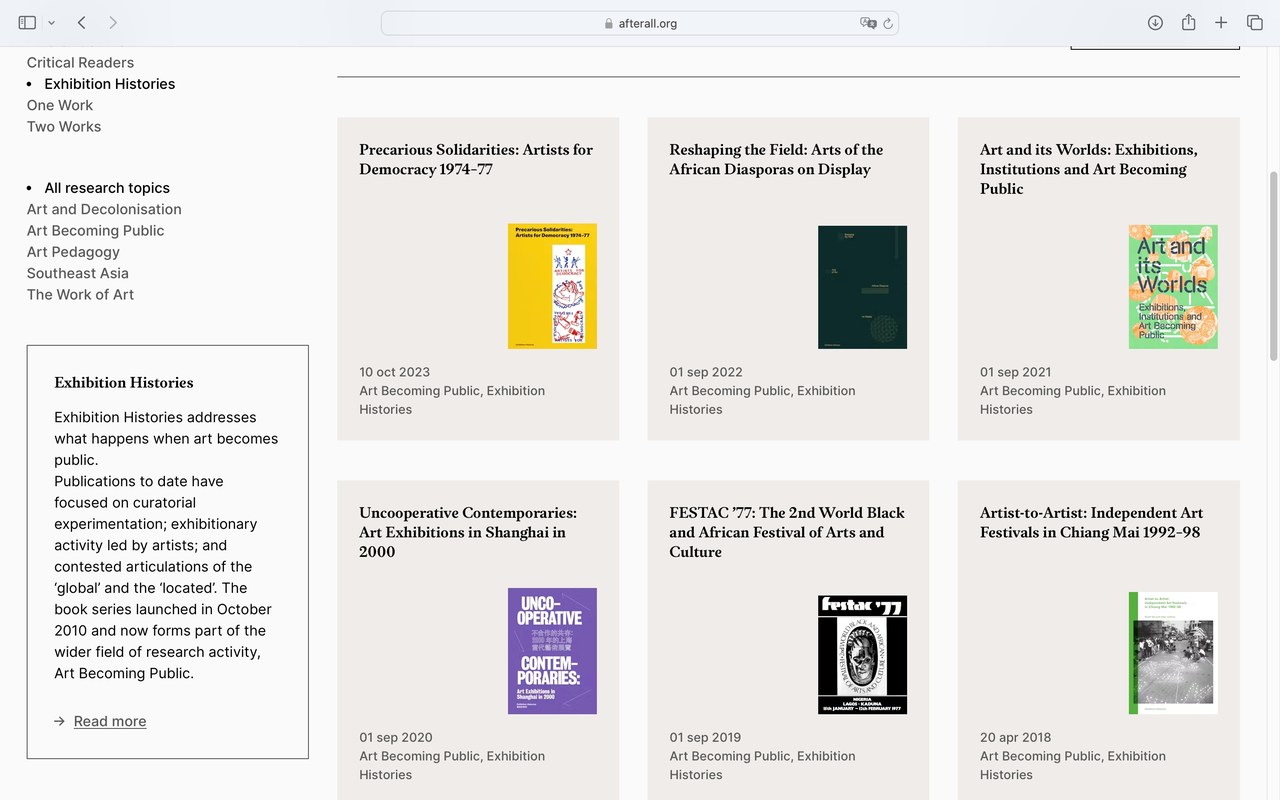Open the Safari Downloads list
The image size is (1280, 800).
(x=1155, y=22)
